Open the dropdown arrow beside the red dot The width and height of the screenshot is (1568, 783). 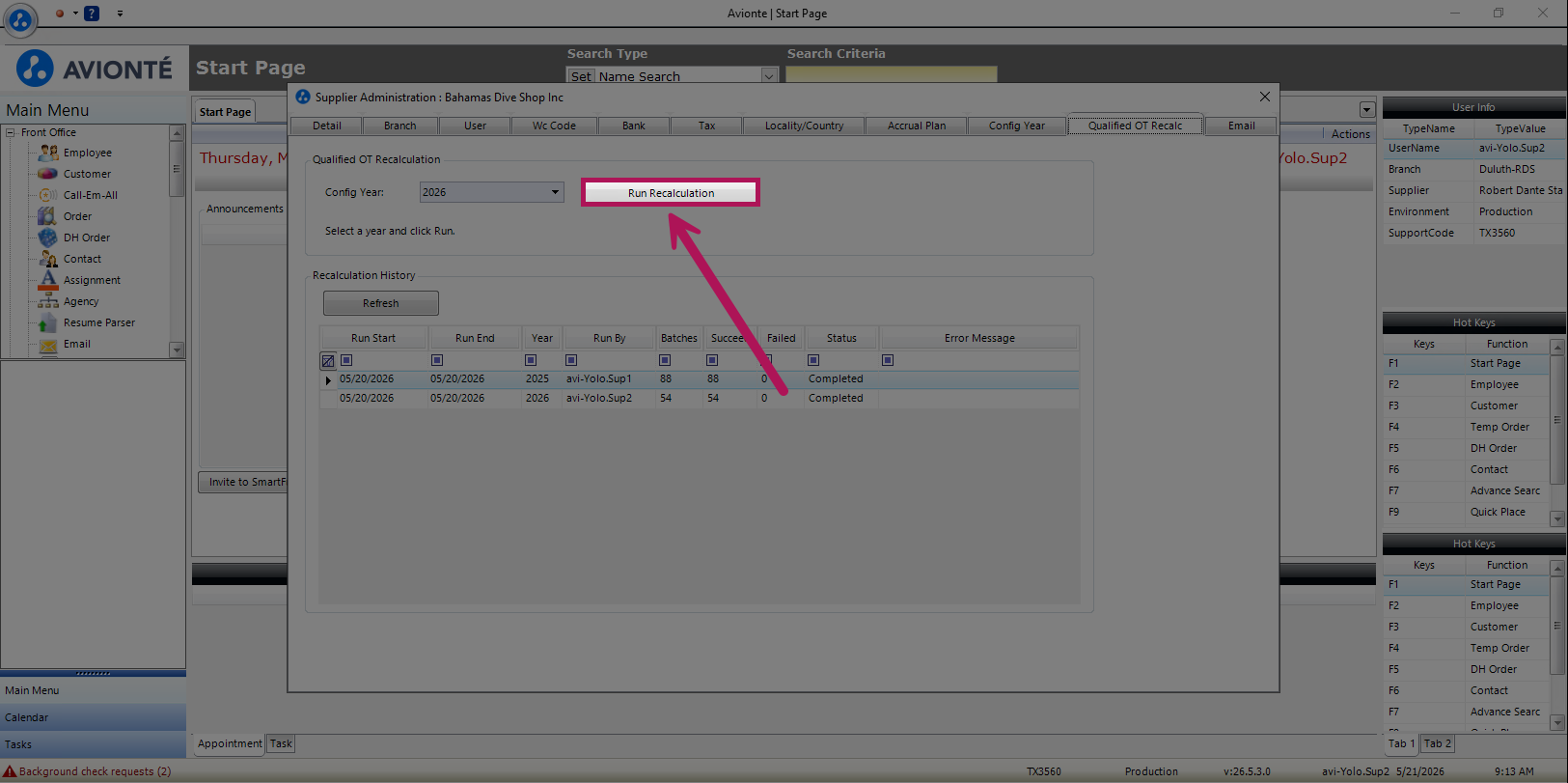tap(75, 14)
